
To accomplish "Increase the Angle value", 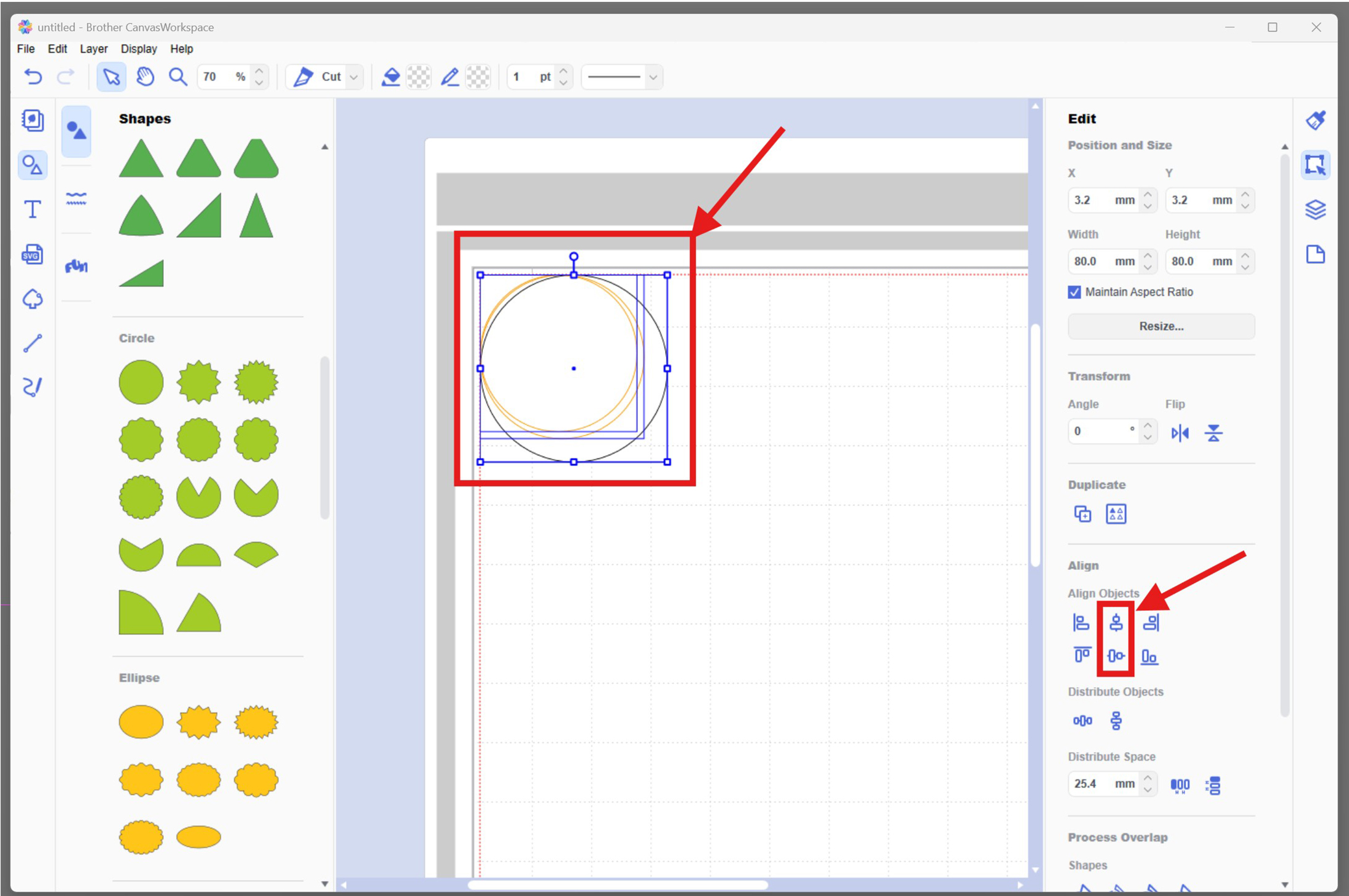I will pos(1148,425).
